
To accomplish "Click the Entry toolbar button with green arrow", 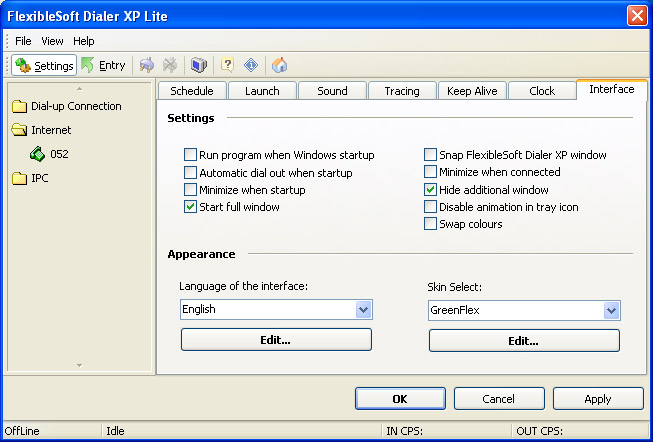I will coord(104,65).
